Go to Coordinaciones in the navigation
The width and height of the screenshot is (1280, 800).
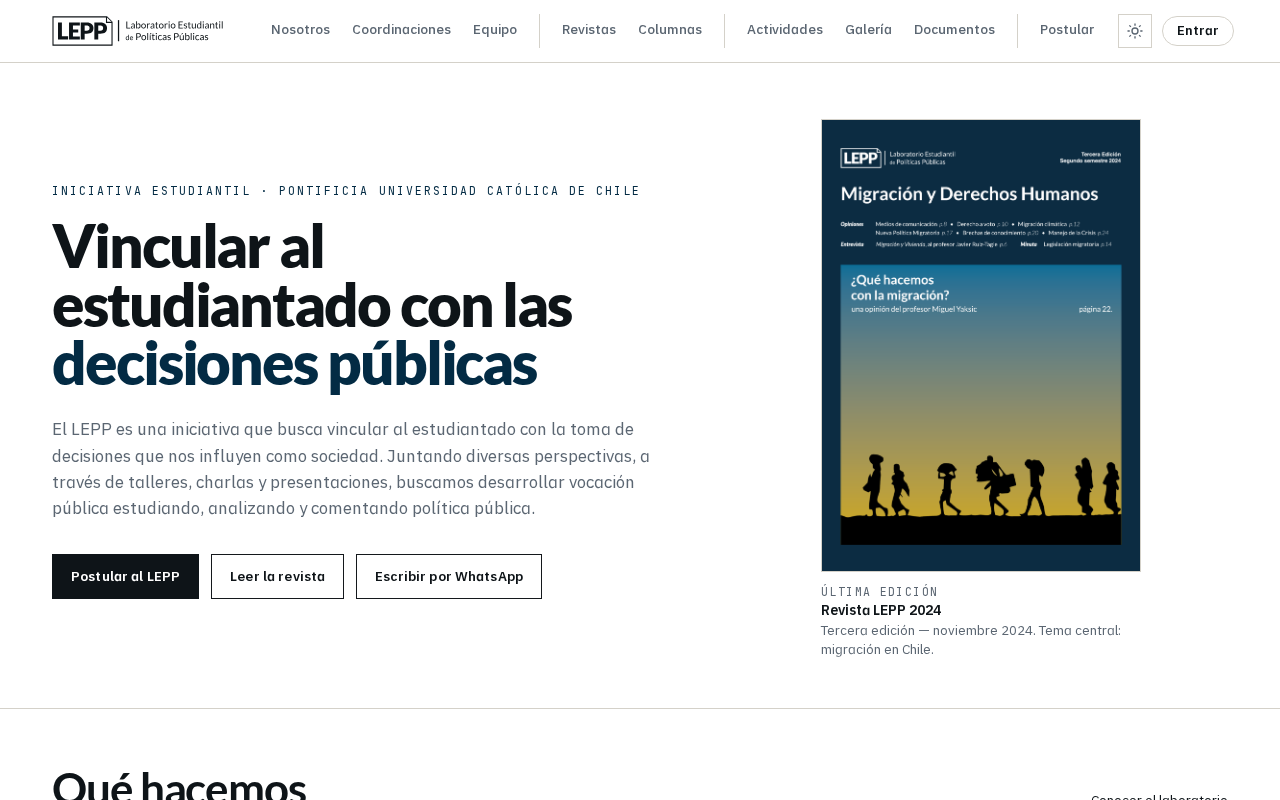(x=401, y=30)
